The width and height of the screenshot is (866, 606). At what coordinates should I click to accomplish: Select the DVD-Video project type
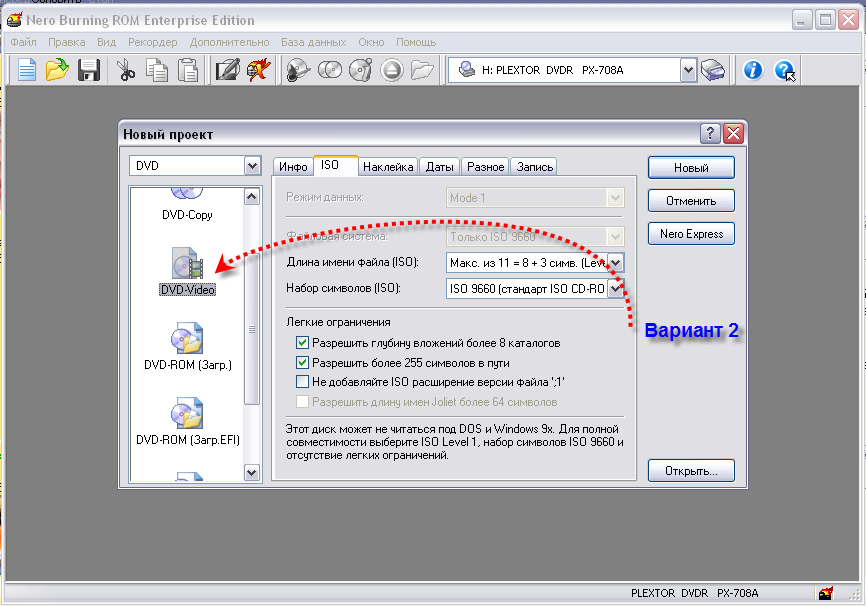click(x=188, y=270)
